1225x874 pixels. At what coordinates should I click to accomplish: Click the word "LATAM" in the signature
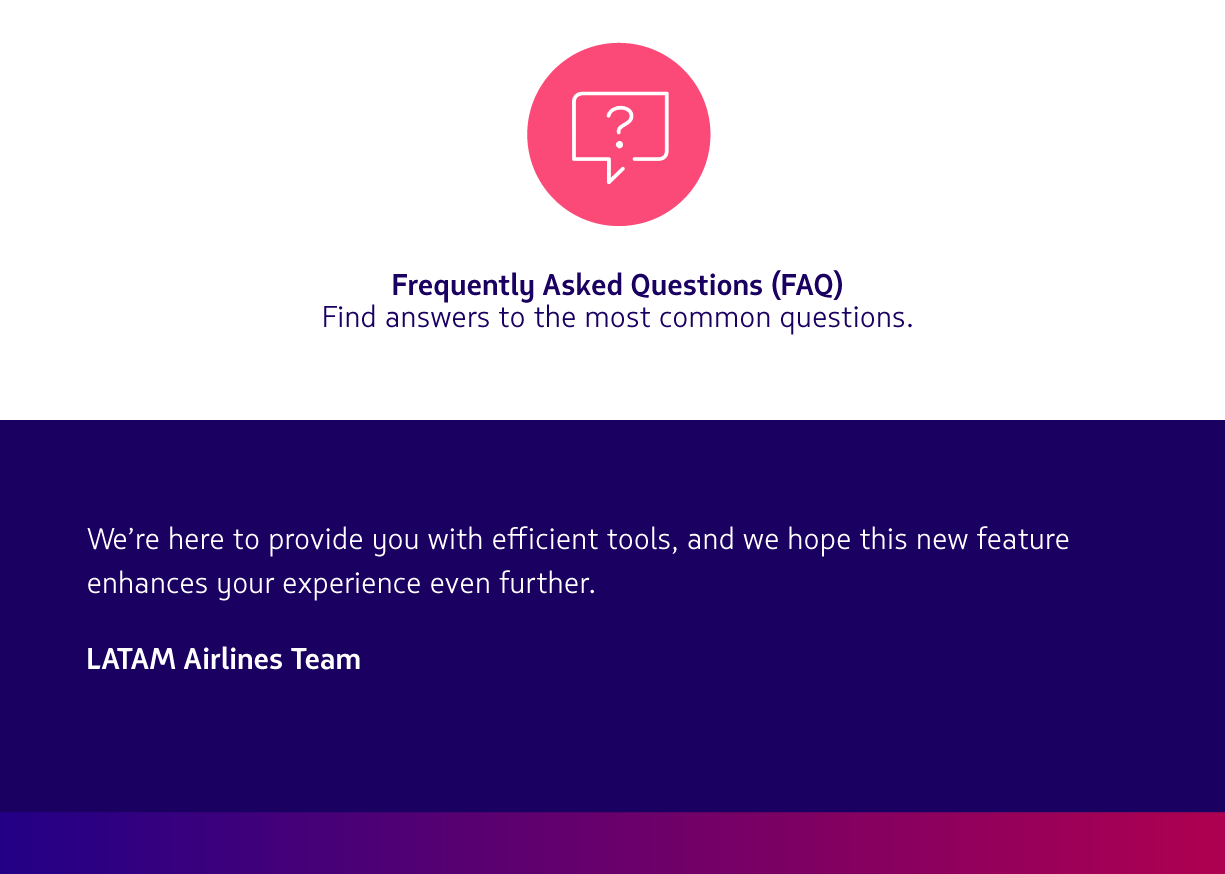(131, 660)
